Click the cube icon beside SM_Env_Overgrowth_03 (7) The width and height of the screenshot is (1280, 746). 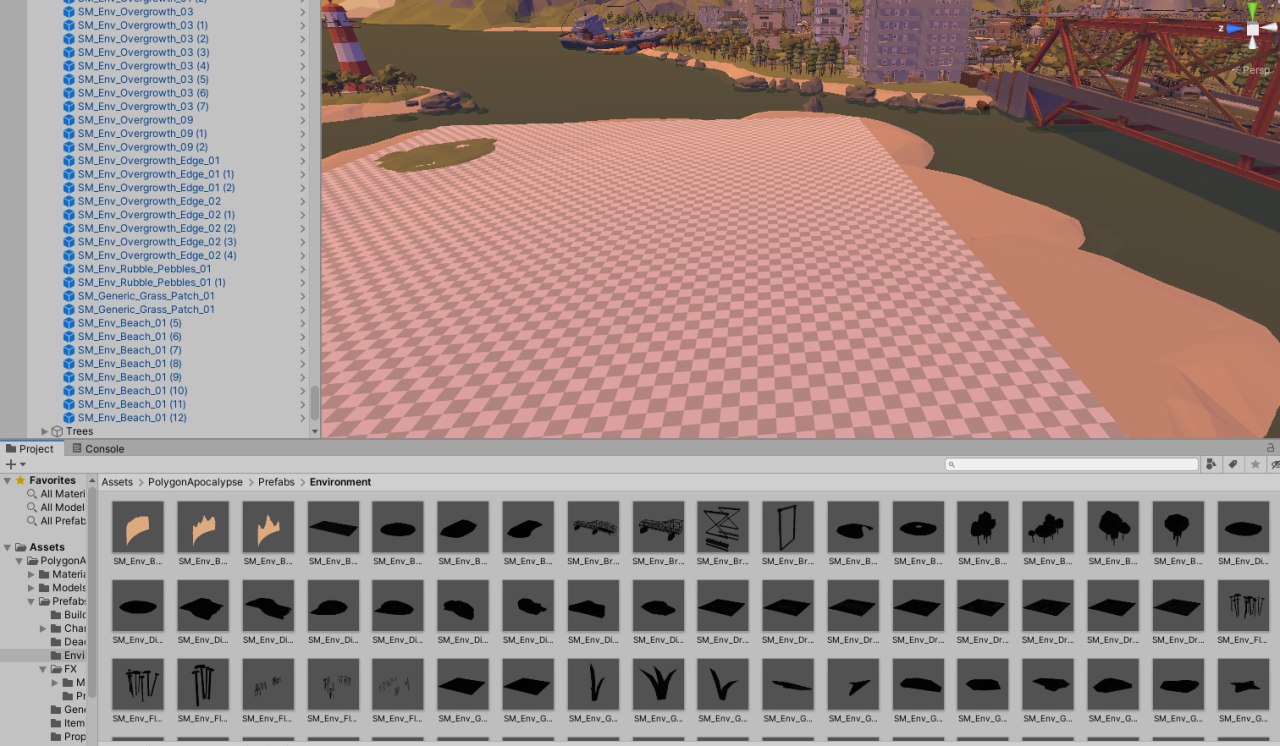[x=69, y=107]
